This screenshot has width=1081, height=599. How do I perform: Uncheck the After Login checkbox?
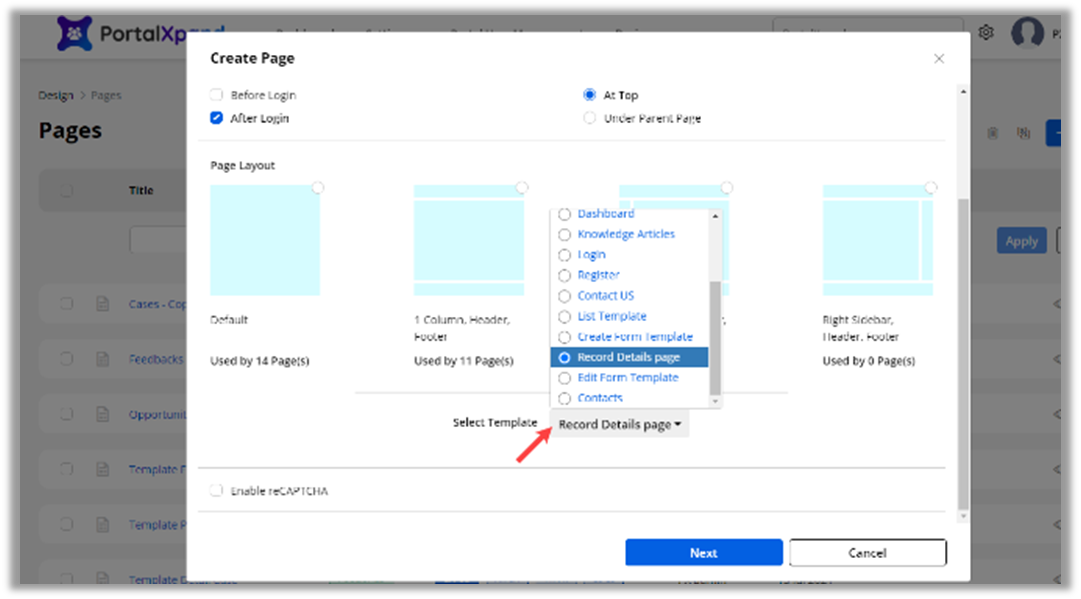click(x=216, y=118)
